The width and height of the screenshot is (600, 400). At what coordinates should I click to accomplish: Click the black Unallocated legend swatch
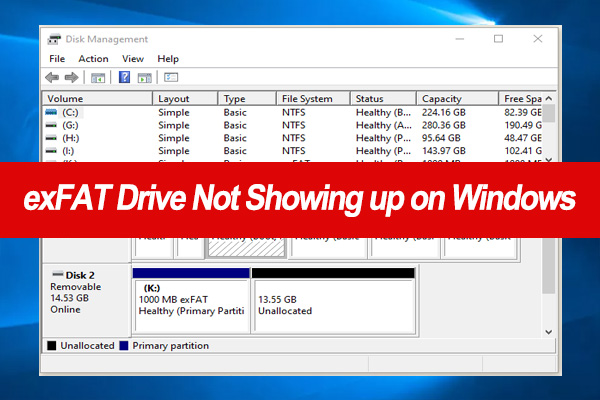(x=52, y=346)
